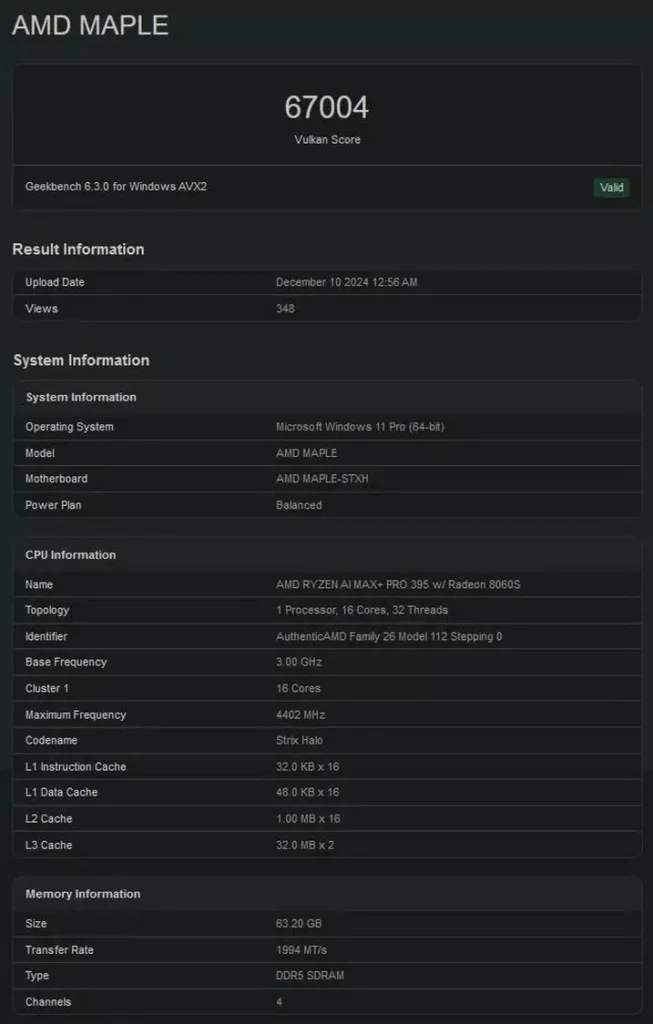Image resolution: width=653 pixels, height=1024 pixels.
Task: Click the Memory Information table header
Action: pyautogui.click(x=83, y=894)
